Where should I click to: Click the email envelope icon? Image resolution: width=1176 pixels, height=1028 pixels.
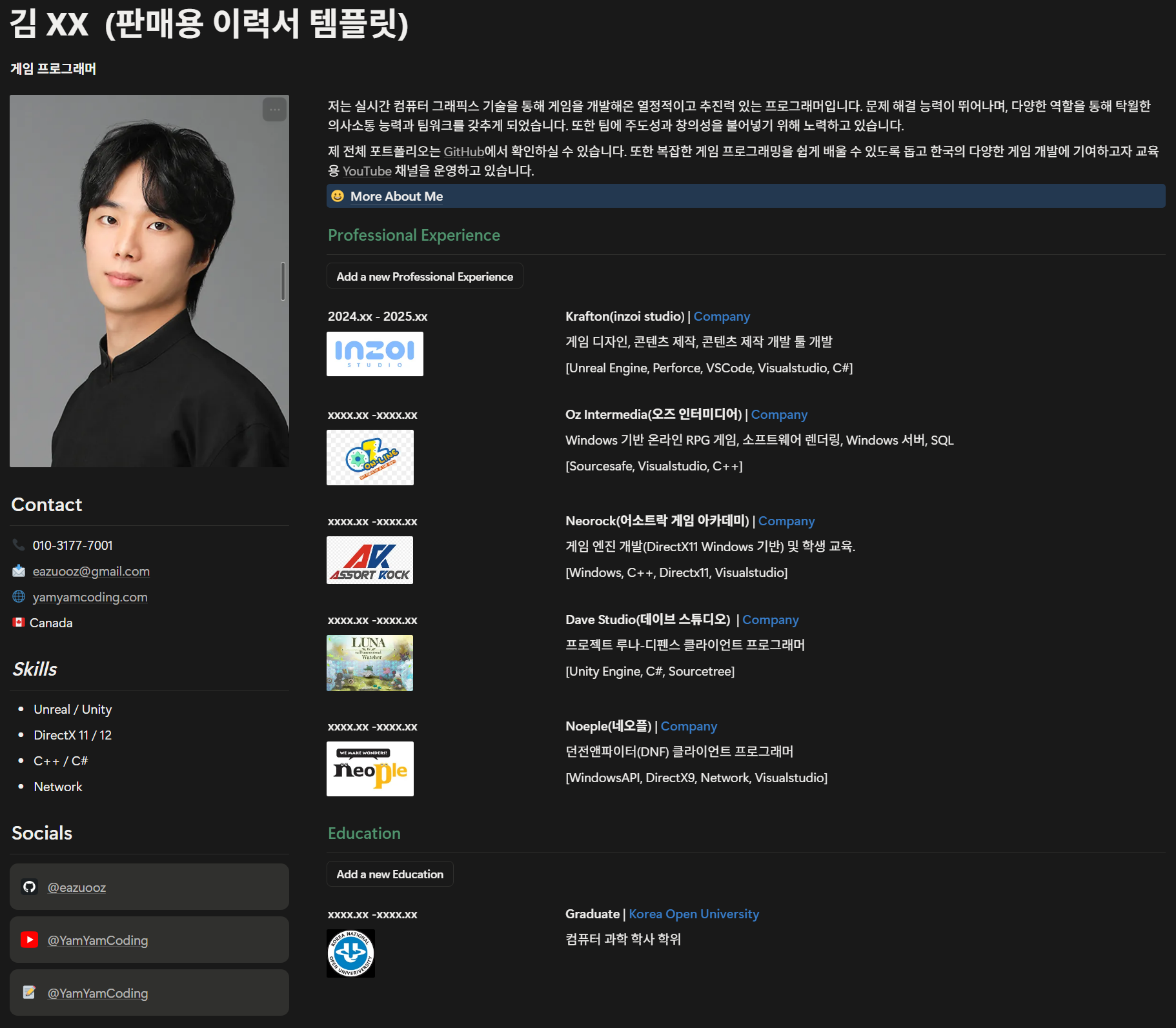tap(19, 571)
